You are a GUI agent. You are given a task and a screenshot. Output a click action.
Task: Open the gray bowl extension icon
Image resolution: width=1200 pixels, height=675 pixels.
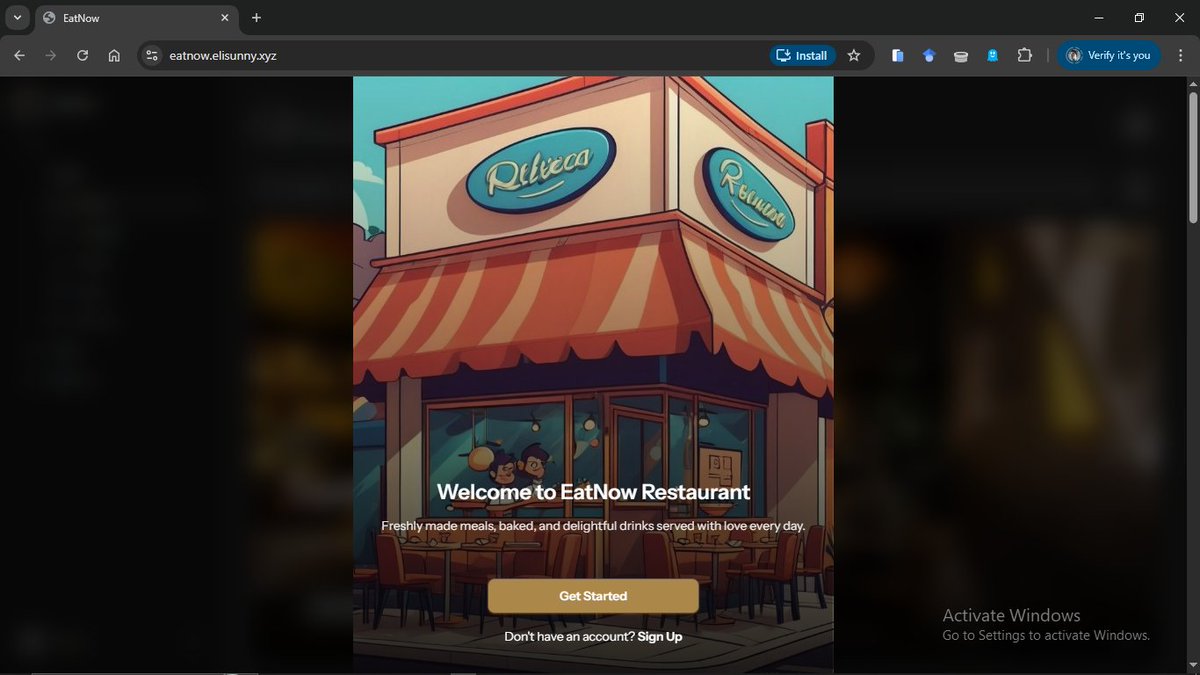[x=961, y=56]
